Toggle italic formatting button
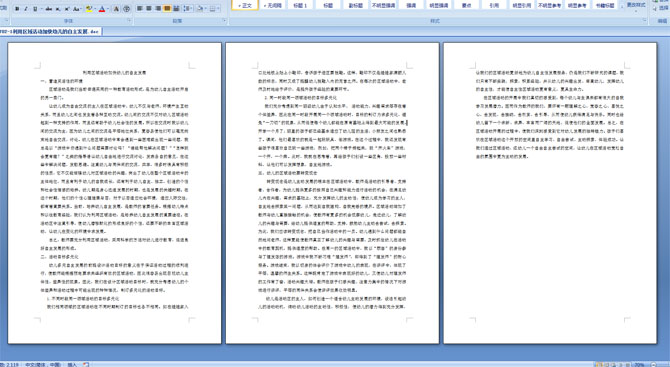670x367 pixels. pos(26,9)
